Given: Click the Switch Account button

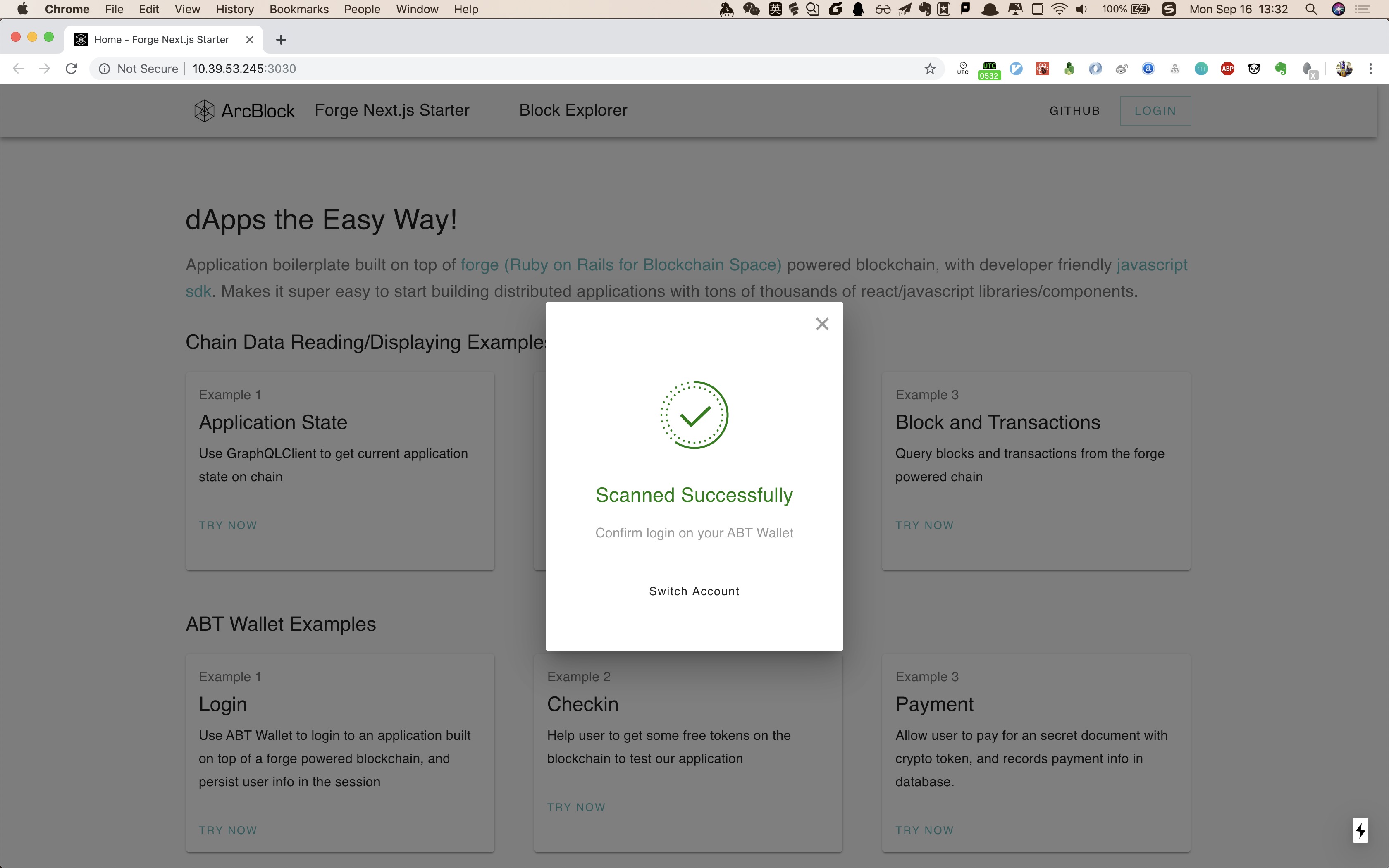Looking at the screenshot, I should (694, 591).
